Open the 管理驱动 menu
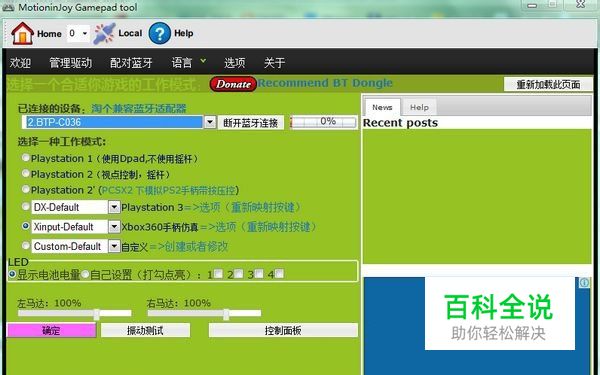This screenshot has height=375, width=600. coord(70,62)
